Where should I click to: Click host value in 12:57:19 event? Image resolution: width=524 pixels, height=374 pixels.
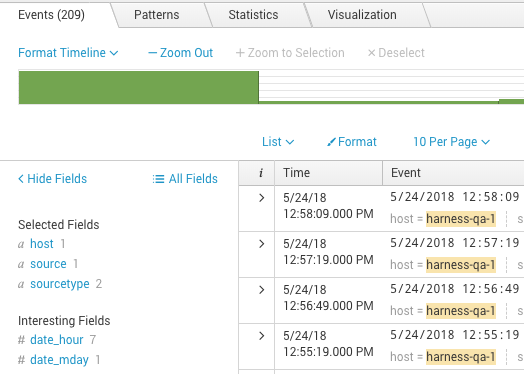(x=461, y=265)
